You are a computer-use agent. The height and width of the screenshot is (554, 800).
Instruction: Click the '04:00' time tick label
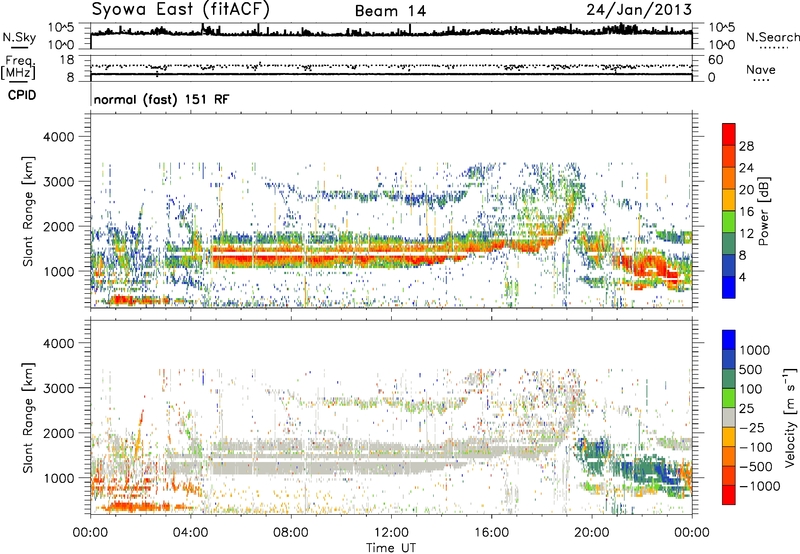coord(191,533)
